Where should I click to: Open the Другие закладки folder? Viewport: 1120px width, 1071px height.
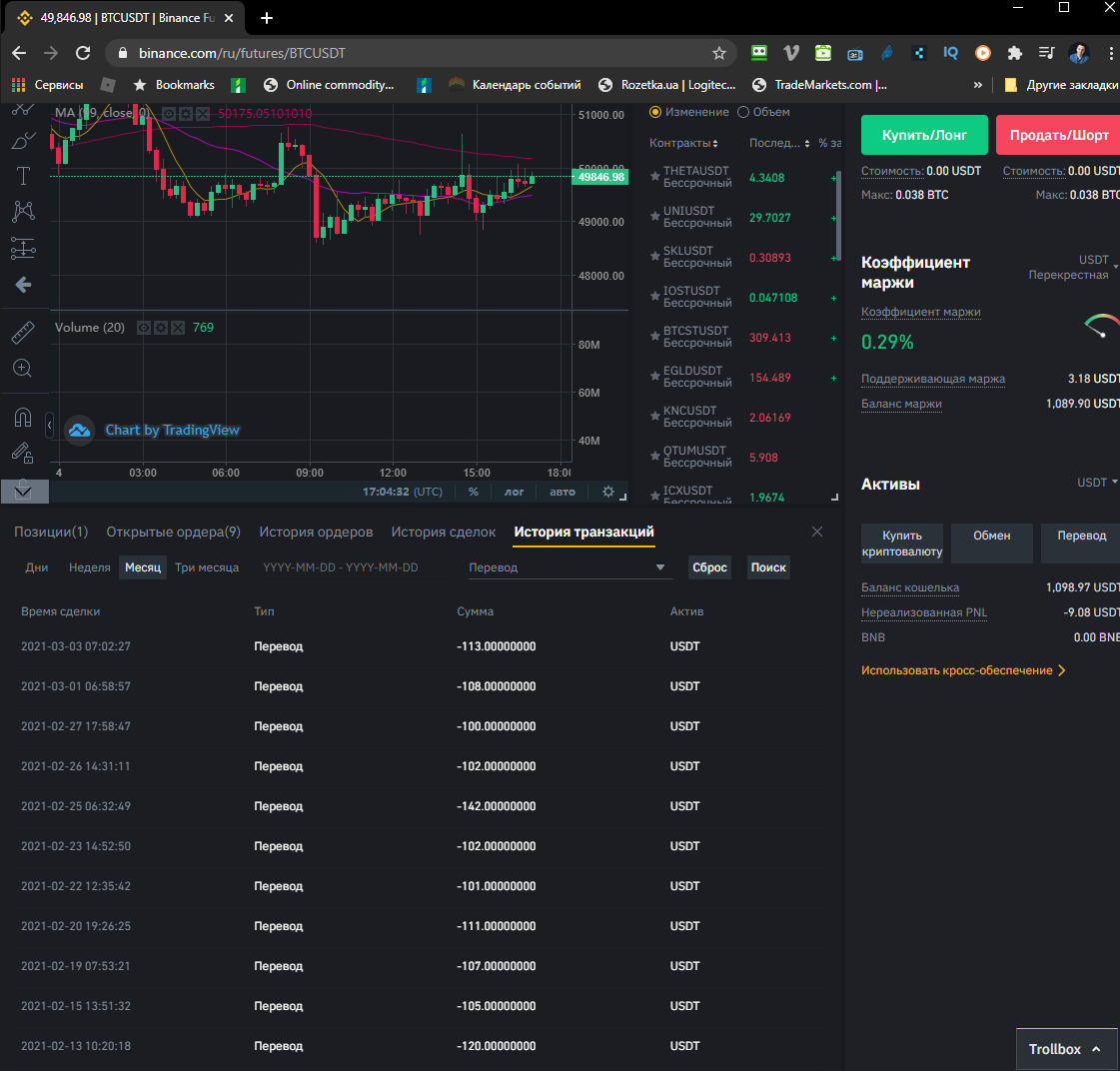[x=1060, y=85]
